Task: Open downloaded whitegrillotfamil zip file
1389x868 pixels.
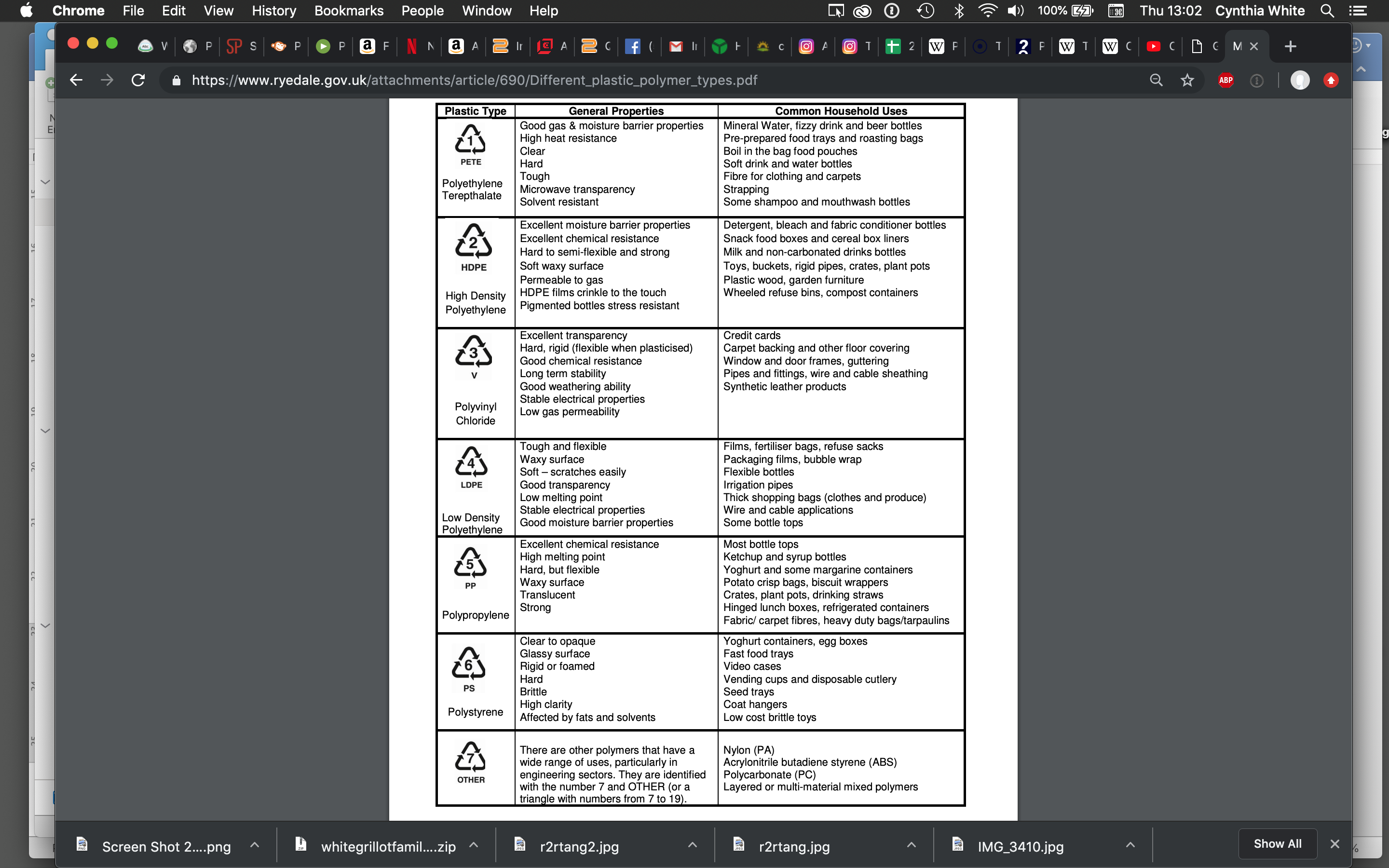Action: [x=388, y=846]
